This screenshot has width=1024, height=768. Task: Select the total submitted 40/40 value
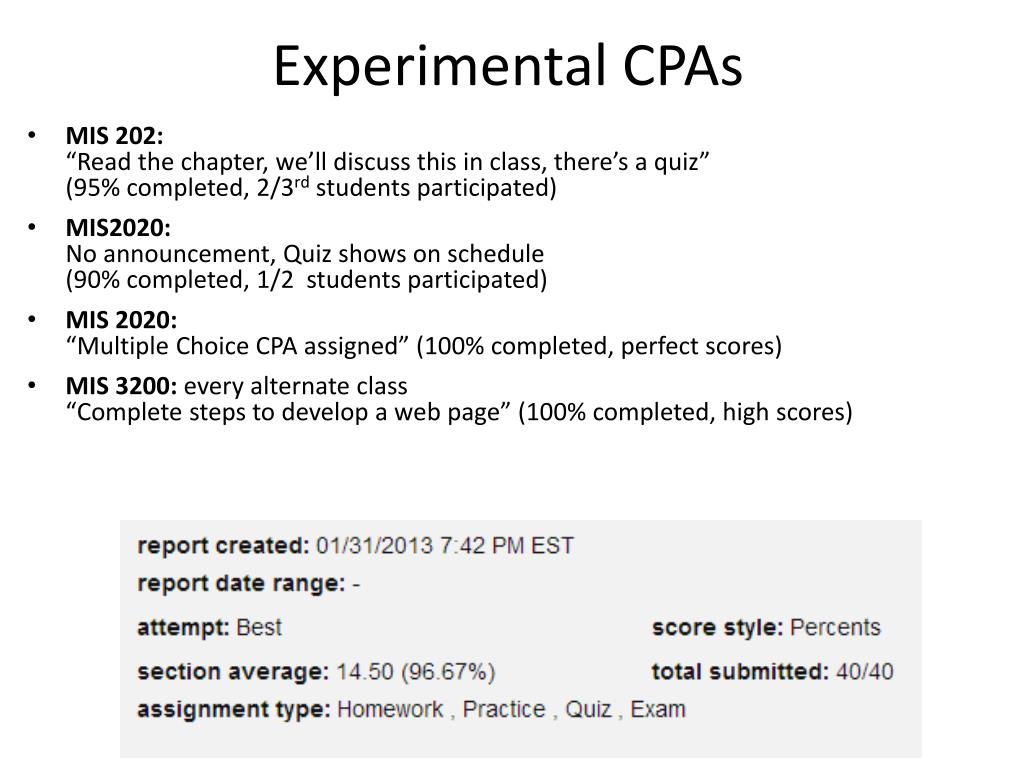(x=865, y=672)
